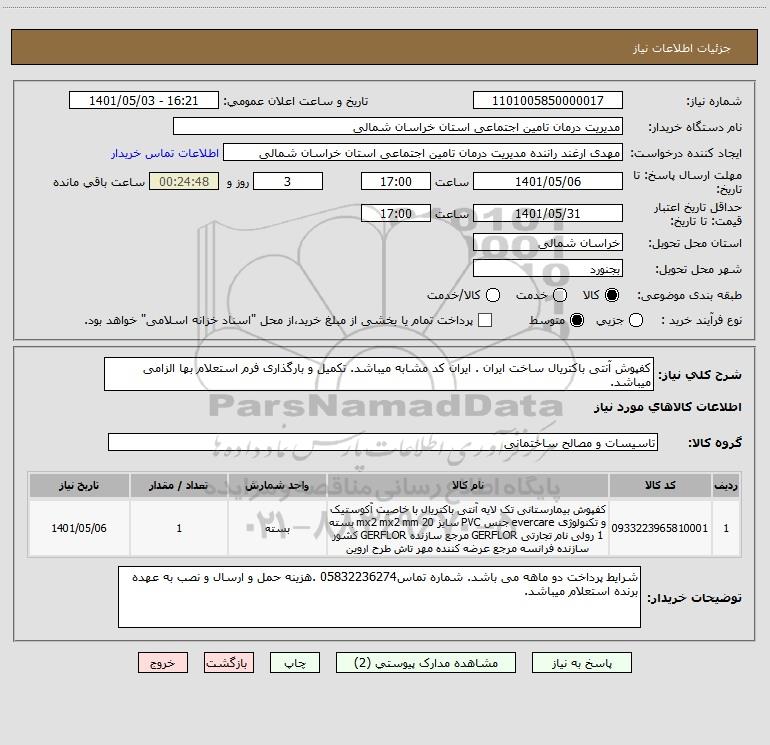770x745 pixels.
Task: Tick the اسناد خزانه اسلامی payment checkbox
Action: (485, 320)
